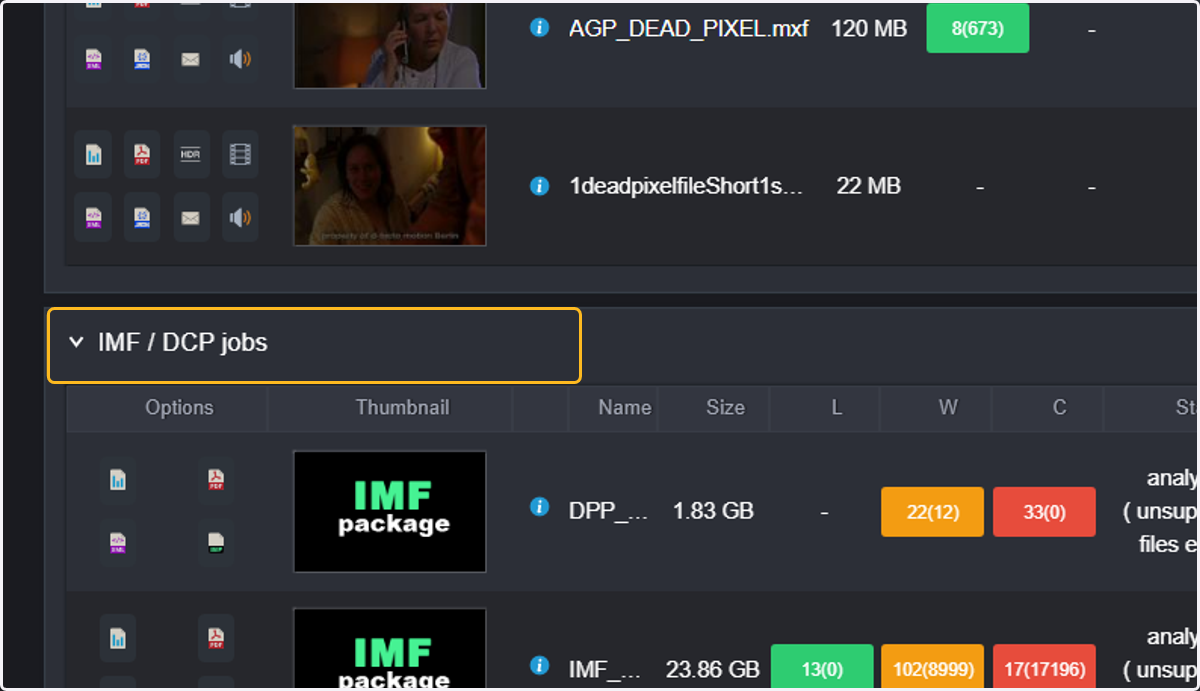Open PDF report for 1deadpixelfileShort1s
Image resolution: width=1200 pixels, height=691 pixels.
[142, 154]
